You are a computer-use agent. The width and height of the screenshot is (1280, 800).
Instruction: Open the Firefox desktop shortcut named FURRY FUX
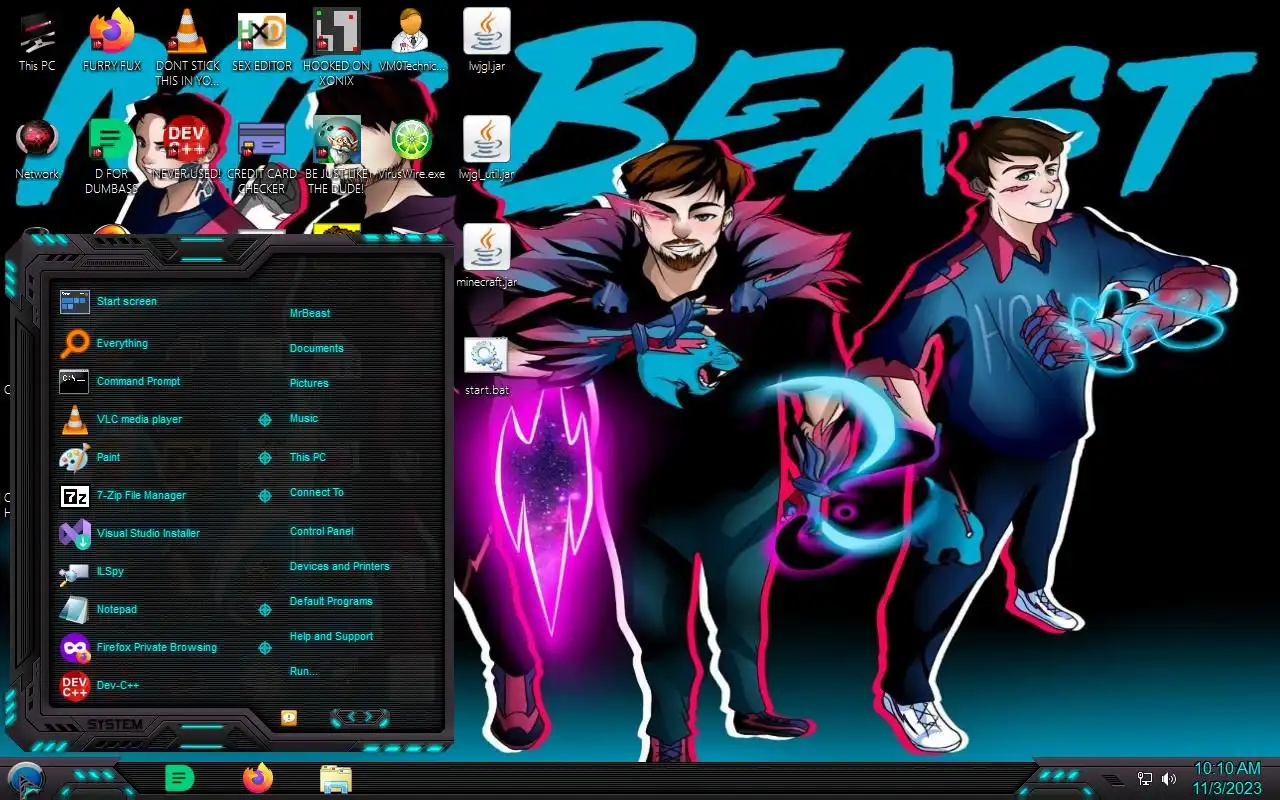coord(112,40)
